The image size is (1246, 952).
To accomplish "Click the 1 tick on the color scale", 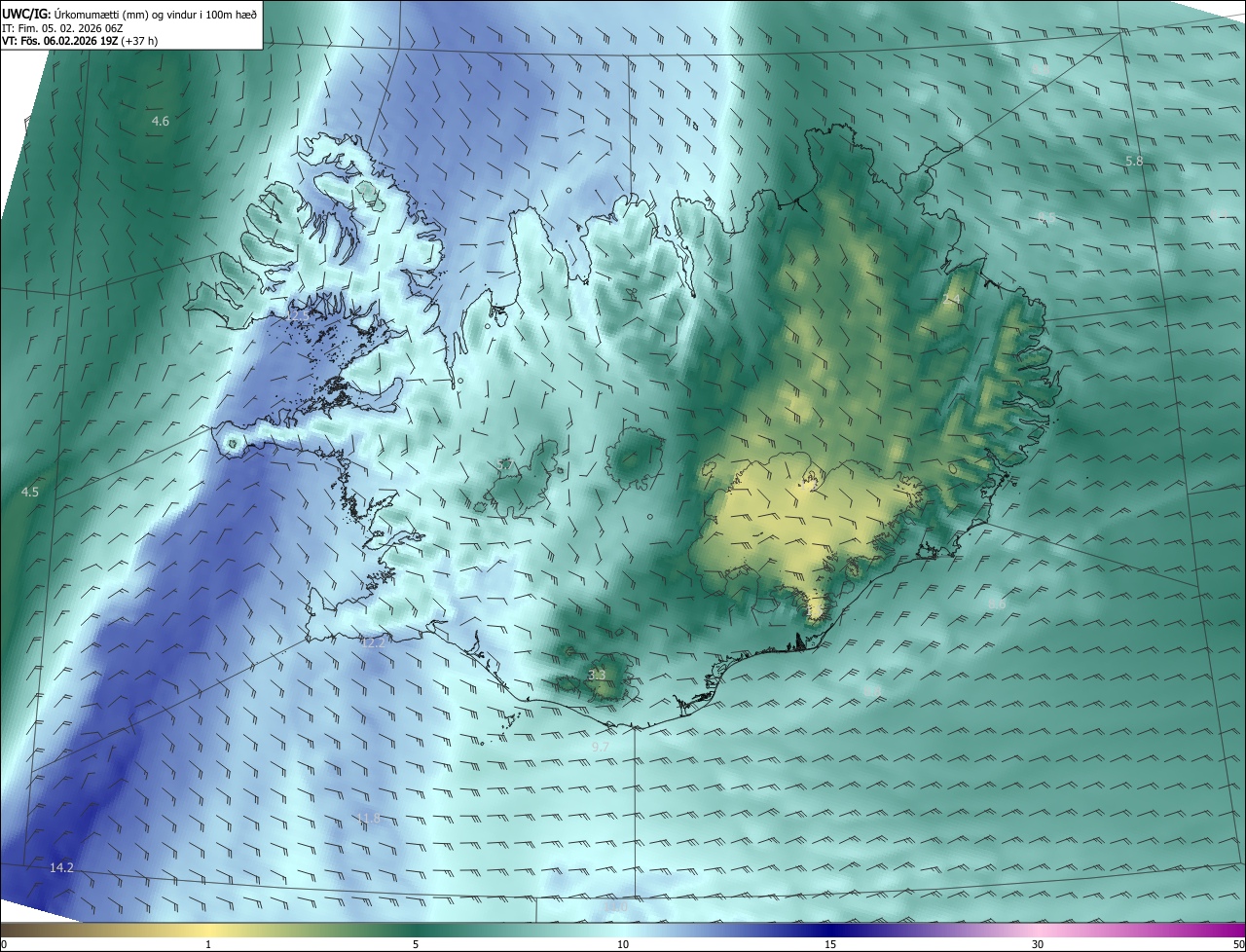I will tap(208, 944).
